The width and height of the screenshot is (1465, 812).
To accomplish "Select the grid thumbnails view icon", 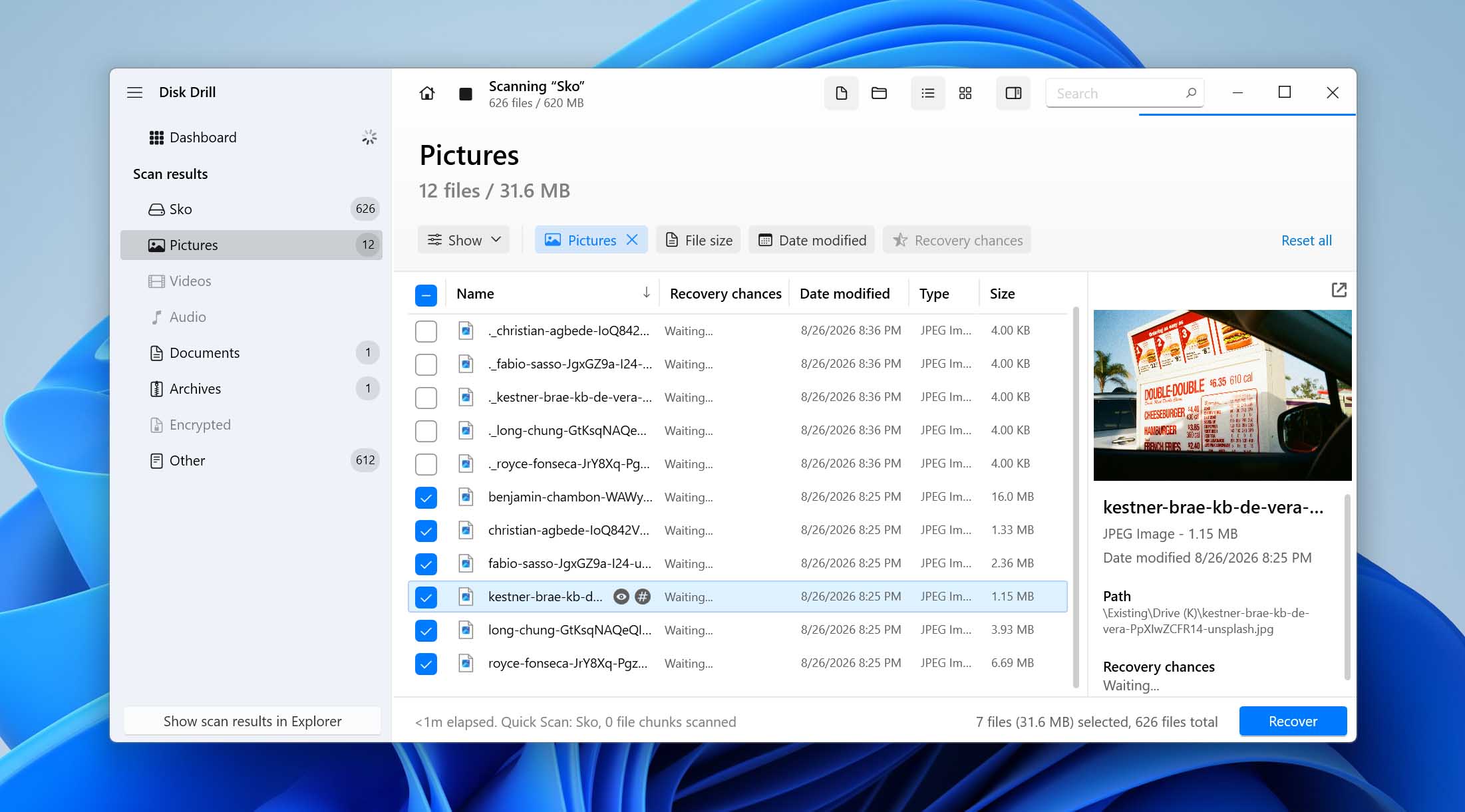I will tap(965, 93).
